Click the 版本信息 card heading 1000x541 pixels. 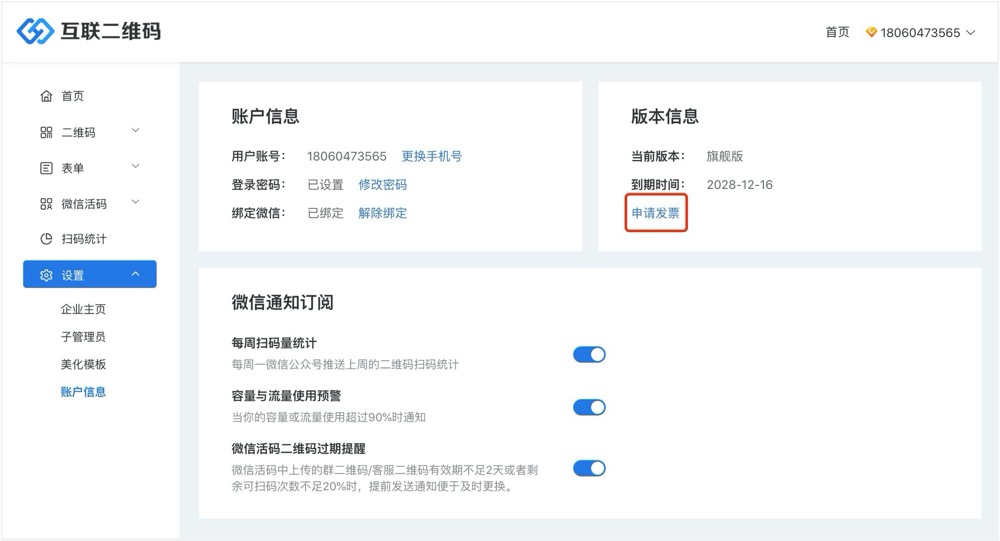(665, 116)
